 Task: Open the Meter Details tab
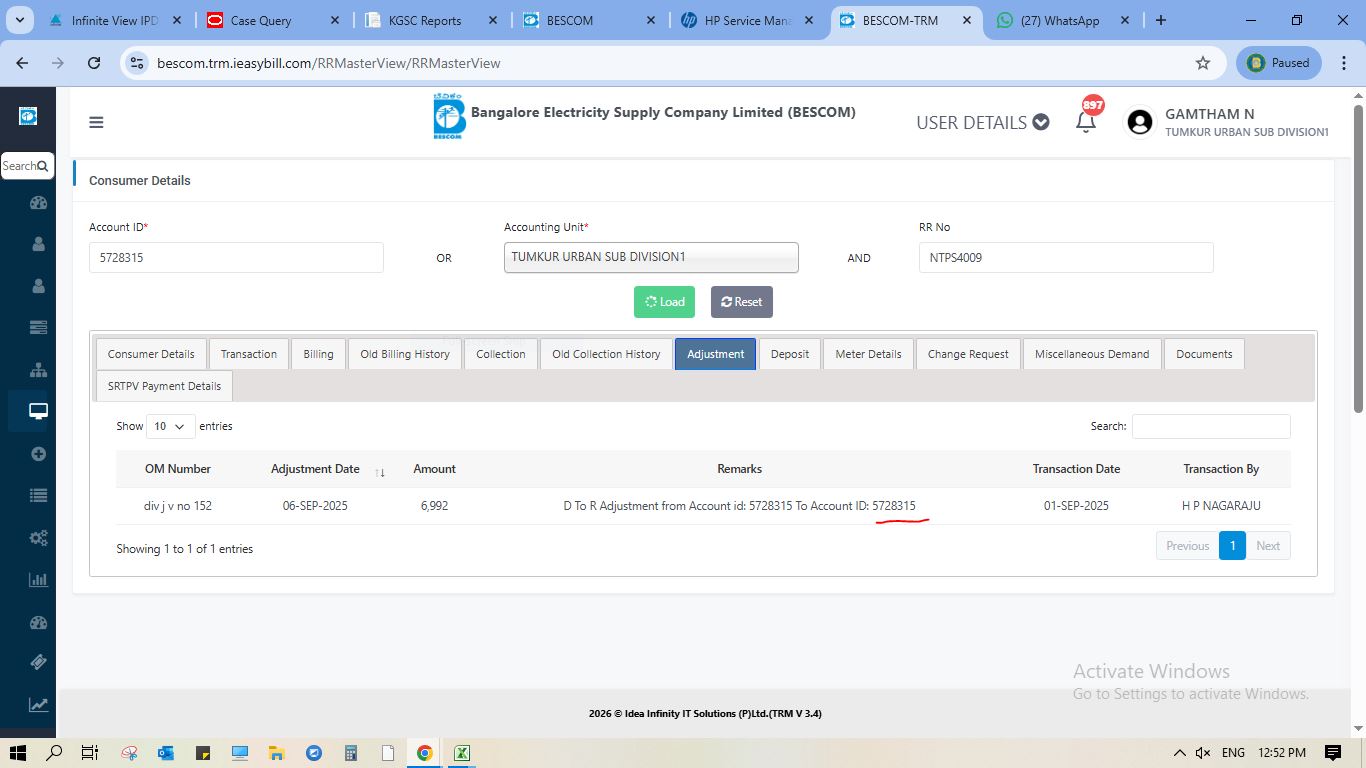pos(868,354)
